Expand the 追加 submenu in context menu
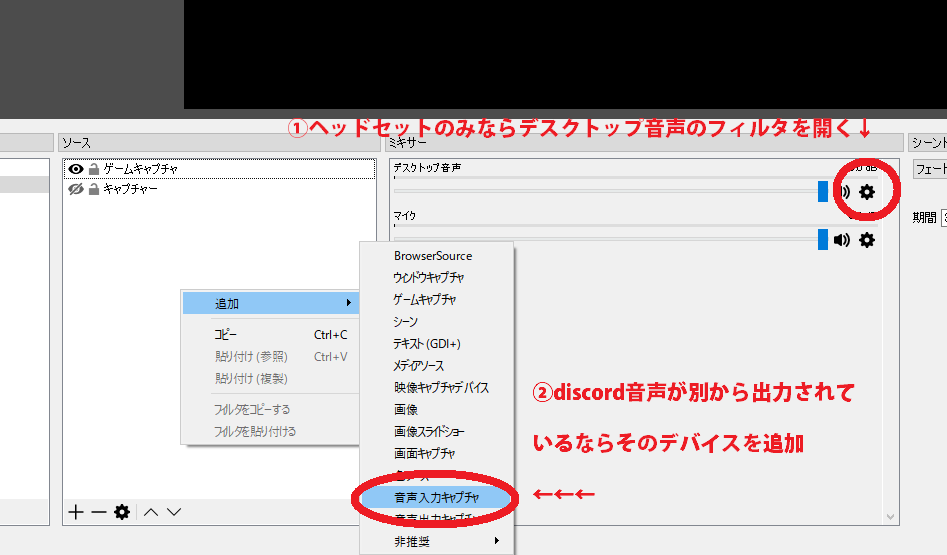The width and height of the screenshot is (947, 555). click(x=269, y=303)
